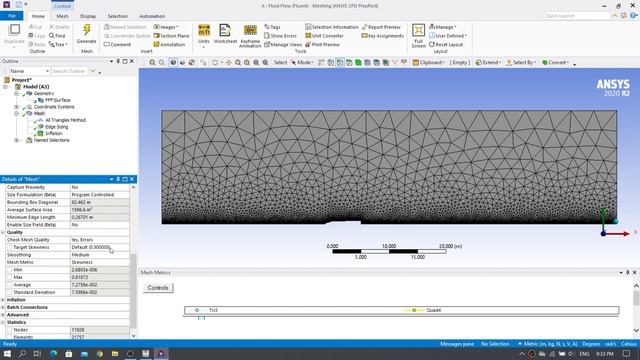Open the Clipboard dropdown
The width and height of the screenshot is (640, 360).
click(x=429, y=62)
